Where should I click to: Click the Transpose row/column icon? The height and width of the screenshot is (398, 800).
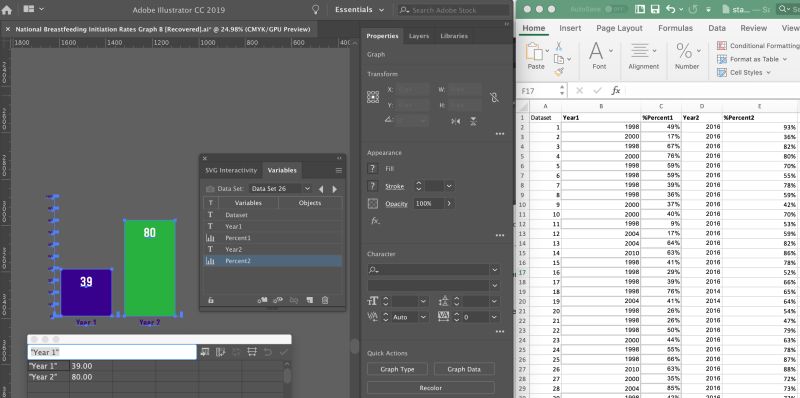tap(220, 352)
